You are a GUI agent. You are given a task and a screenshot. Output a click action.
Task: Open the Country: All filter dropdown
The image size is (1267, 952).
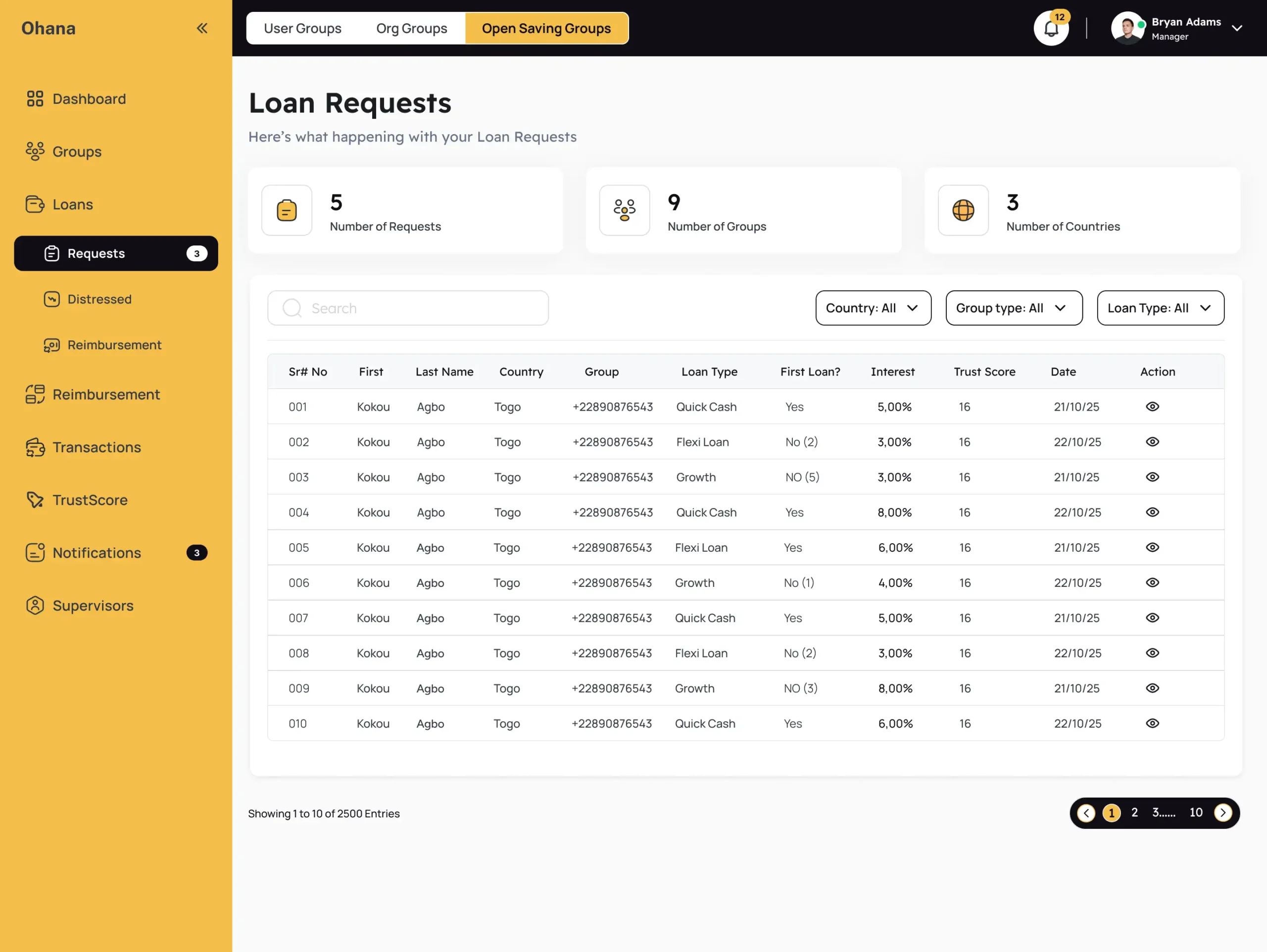(873, 308)
